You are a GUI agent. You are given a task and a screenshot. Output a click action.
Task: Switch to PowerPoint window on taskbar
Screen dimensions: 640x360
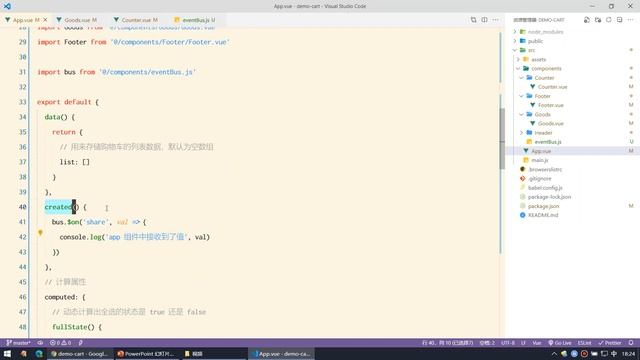tap(146, 354)
